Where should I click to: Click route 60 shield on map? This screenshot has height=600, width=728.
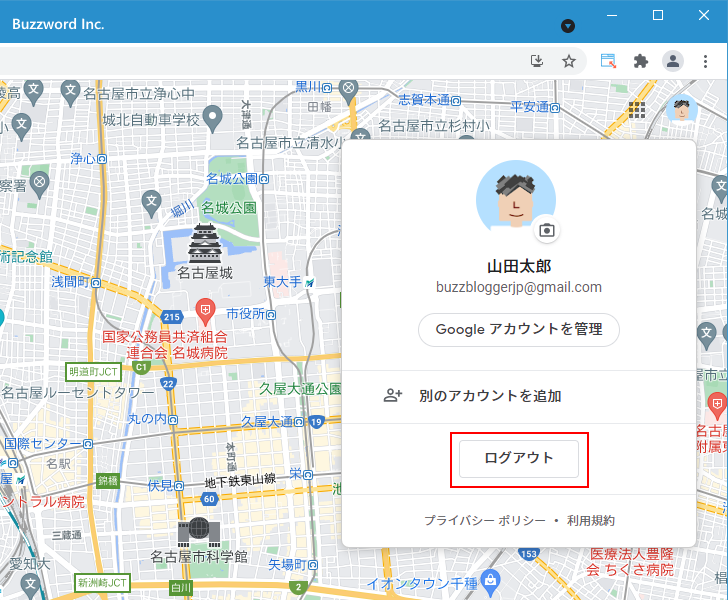209,499
